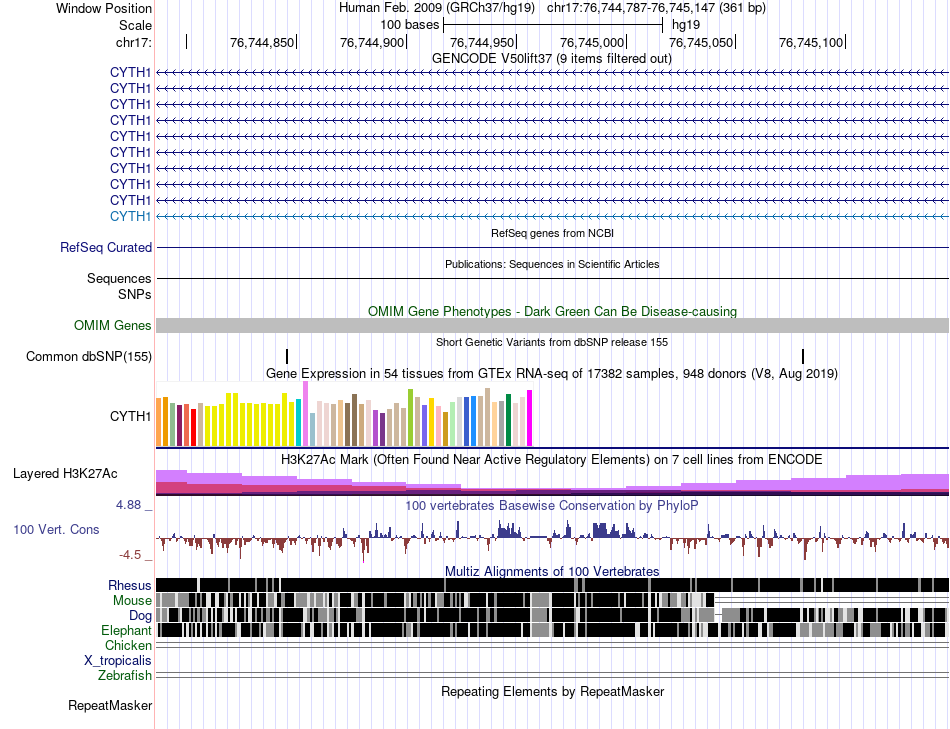Select the Rhesus alignment row label

(x=130, y=585)
